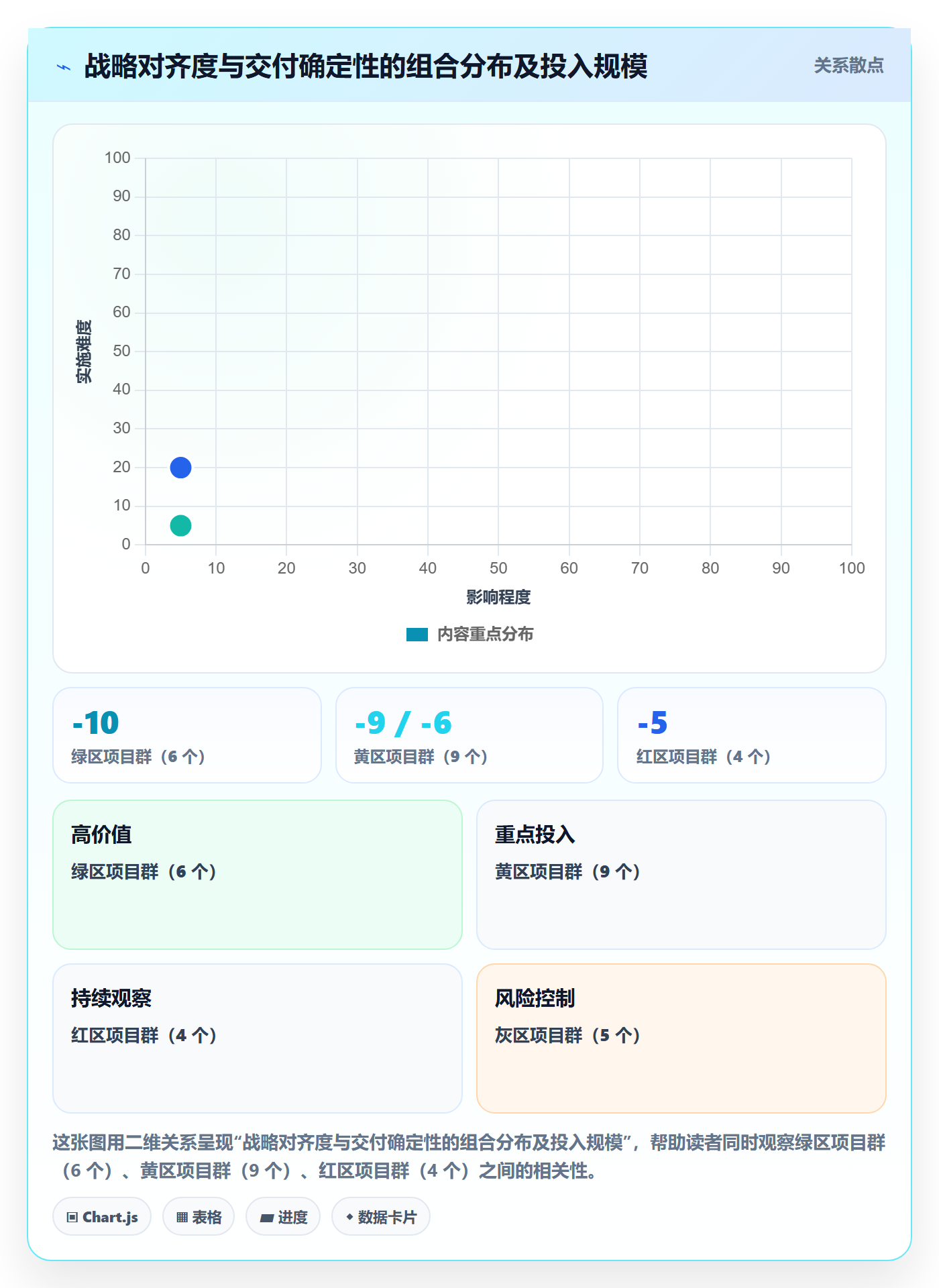The width and height of the screenshot is (939, 1288).
Task: Click the 表格 chip
Action: pyautogui.click(x=199, y=1217)
